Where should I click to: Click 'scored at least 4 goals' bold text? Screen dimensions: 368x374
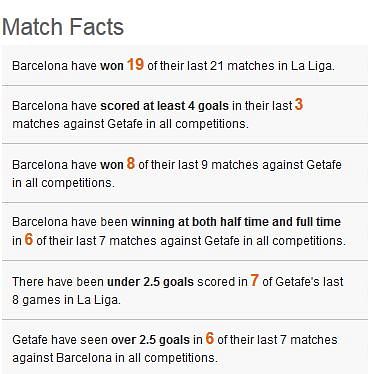point(165,106)
